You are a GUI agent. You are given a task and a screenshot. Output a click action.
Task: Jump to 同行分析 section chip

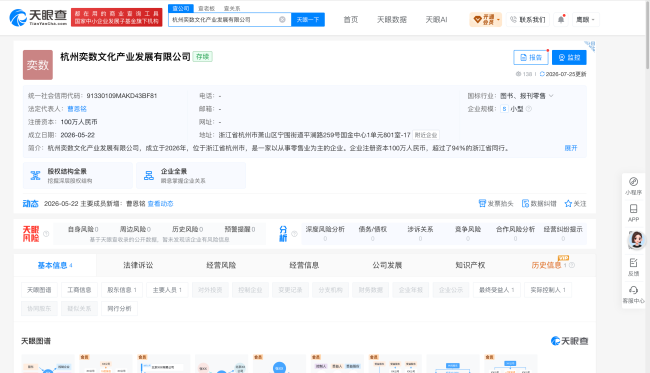[119, 308]
